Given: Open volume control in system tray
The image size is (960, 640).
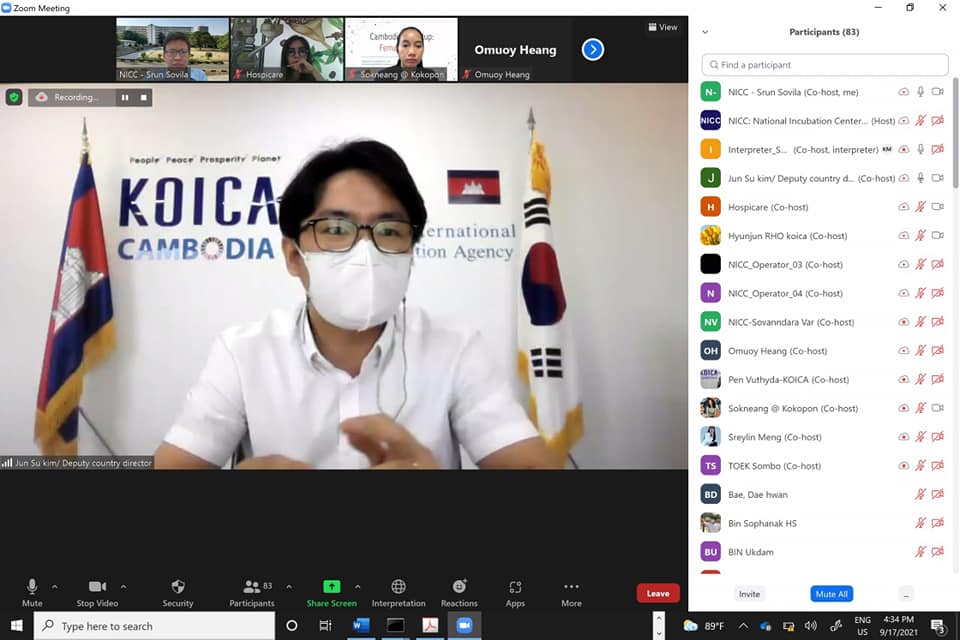Looking at the screenshot, I should tap(811, 626).
